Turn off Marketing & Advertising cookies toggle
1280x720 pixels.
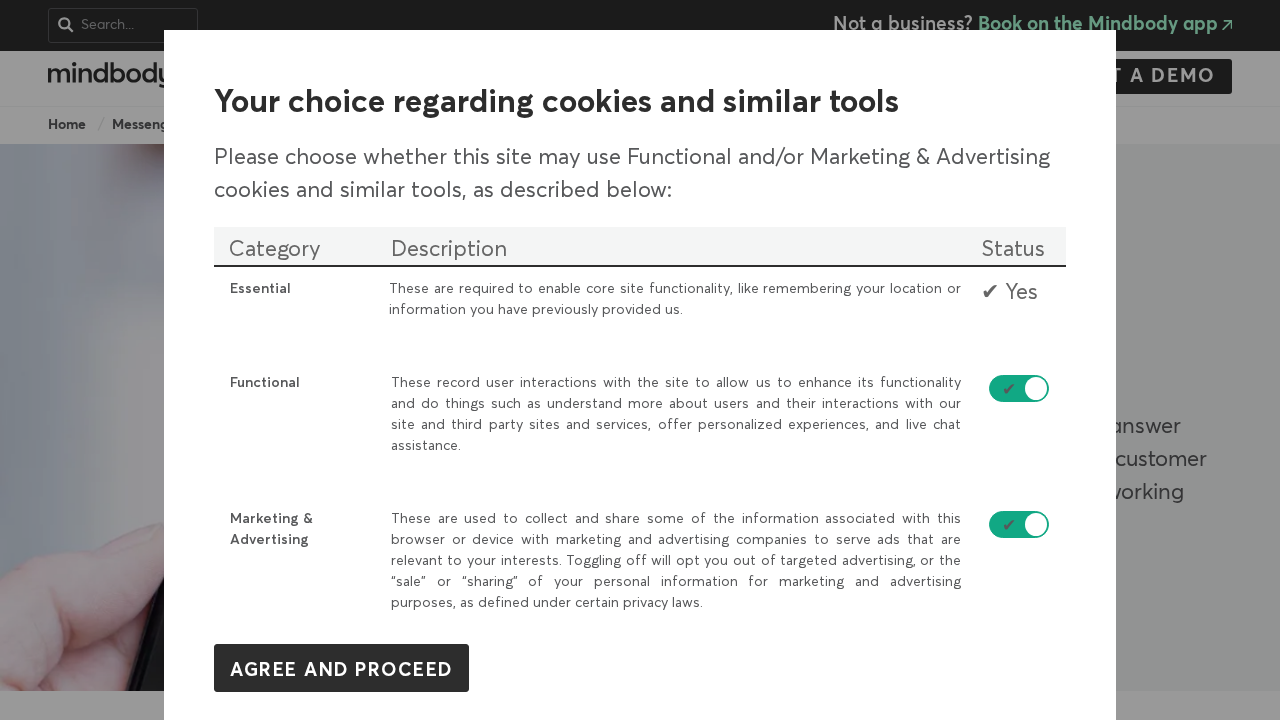[1018, 525]
